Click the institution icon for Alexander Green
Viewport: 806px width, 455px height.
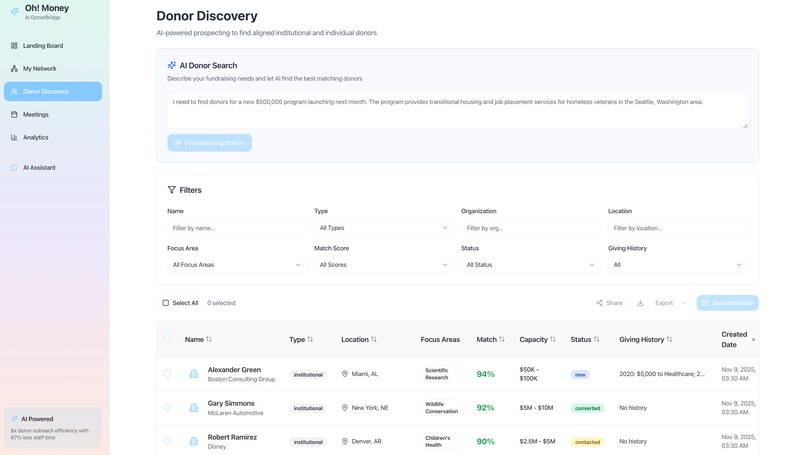pyautogui.click(x=194, y=374)
